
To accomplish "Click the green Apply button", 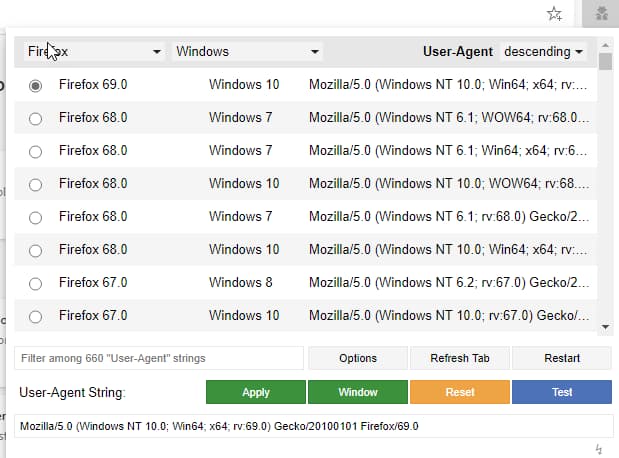I will click(255, 392).
